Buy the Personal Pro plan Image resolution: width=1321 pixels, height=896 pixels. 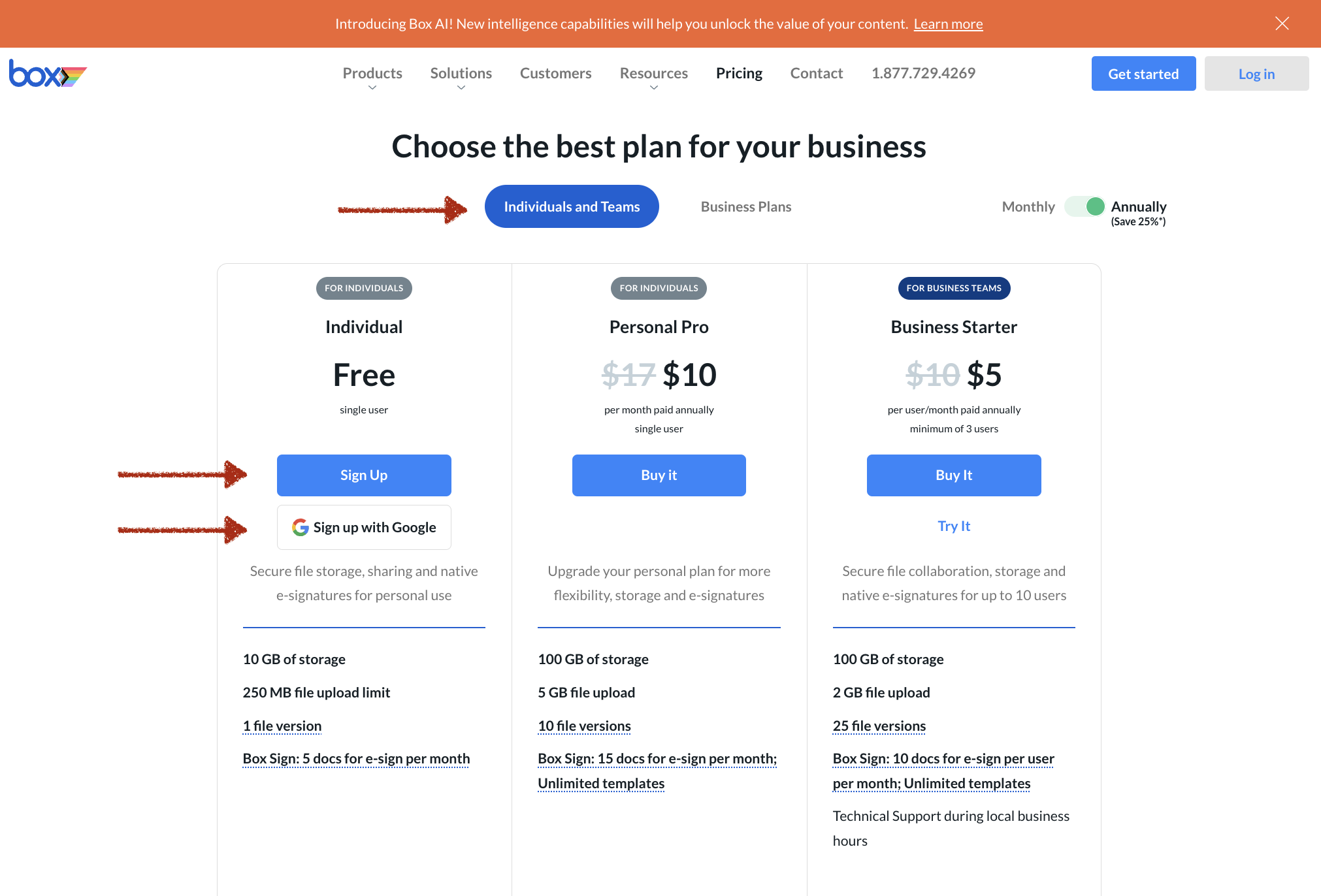pyautogui.click(x=659, y=475)
